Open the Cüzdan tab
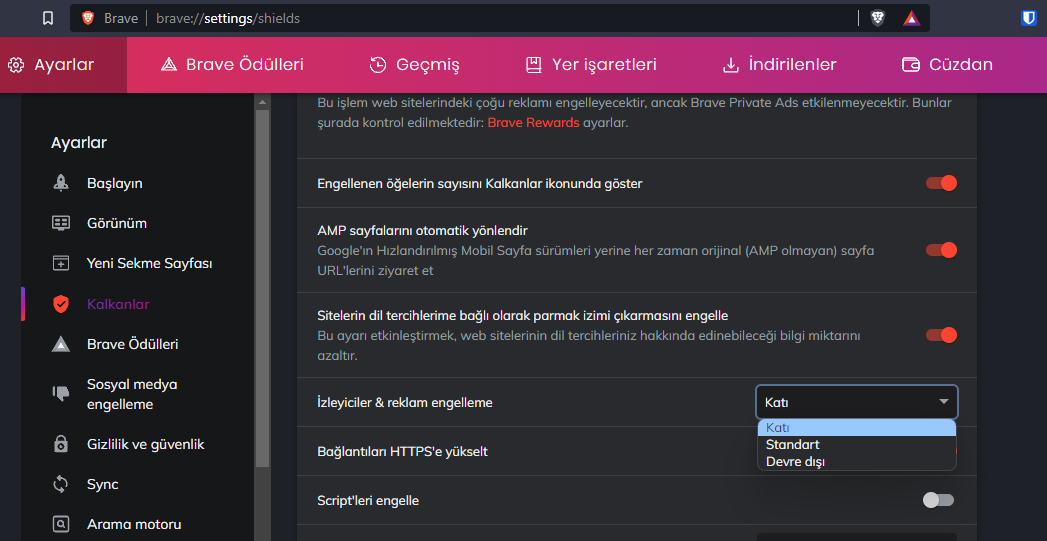1047x541 pixels. click(x=947, y=65)
